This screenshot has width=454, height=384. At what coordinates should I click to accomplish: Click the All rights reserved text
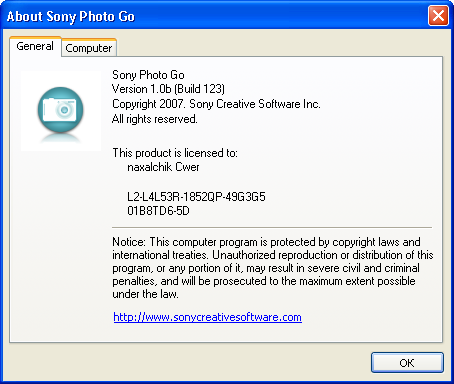coord(155,119)
